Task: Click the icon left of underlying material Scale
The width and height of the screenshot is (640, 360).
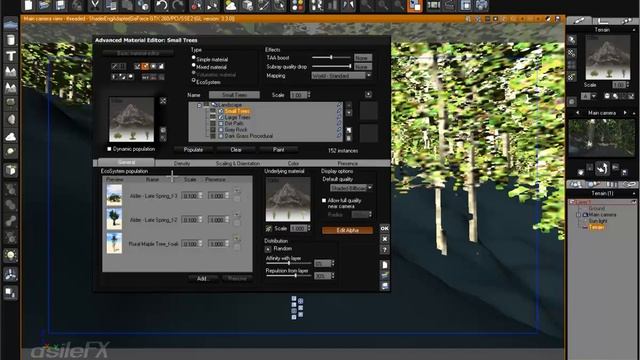Action: pyautogui.click(x=269, y=229)
